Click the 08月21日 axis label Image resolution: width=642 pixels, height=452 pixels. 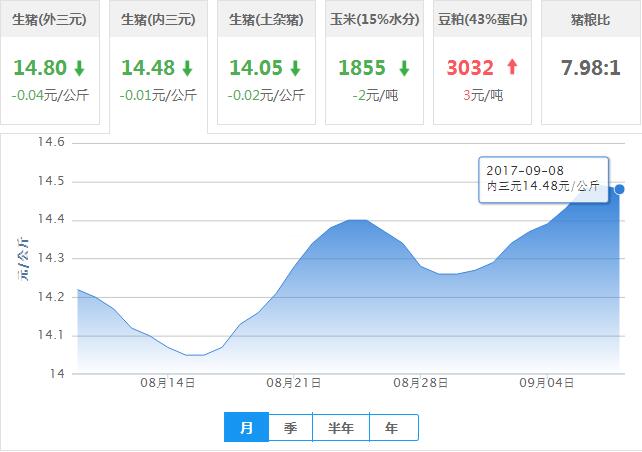click(294, 383)
